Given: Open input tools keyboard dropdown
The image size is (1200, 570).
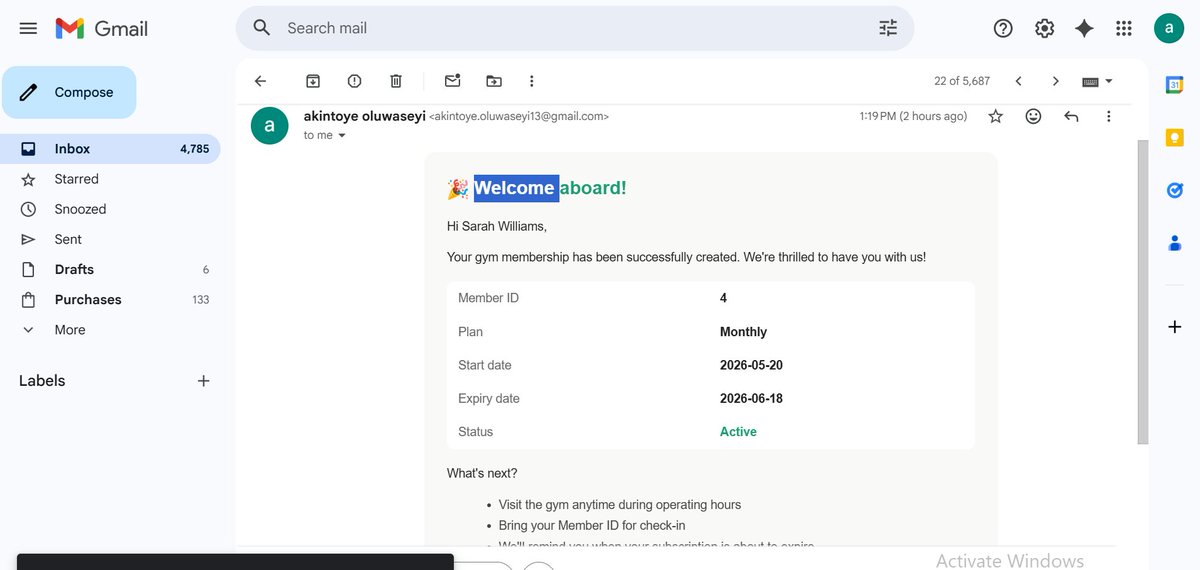Looking at the screenshot, I should [1097, 81].
